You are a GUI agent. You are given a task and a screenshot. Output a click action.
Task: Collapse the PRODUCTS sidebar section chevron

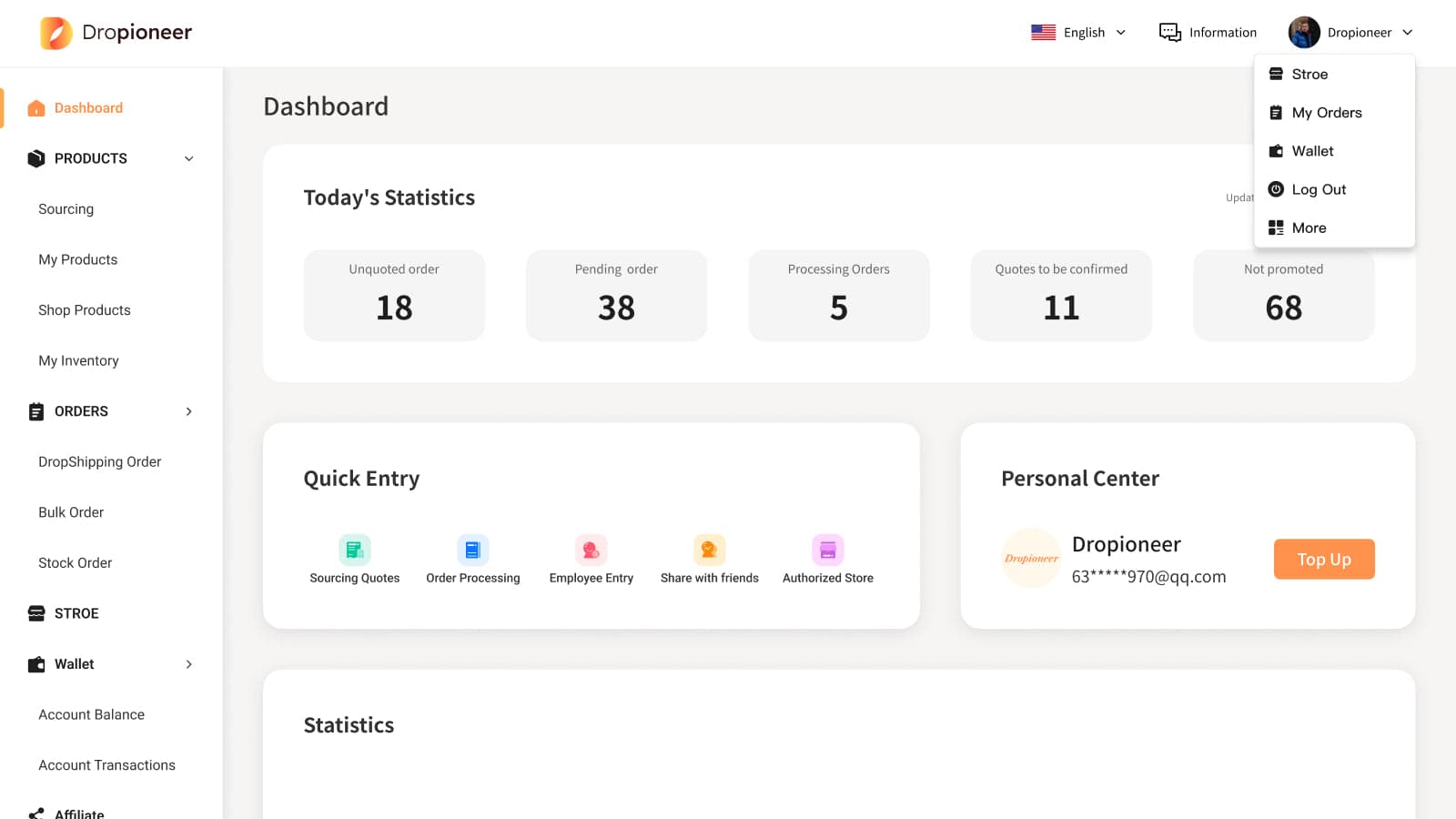pos(189,158)
